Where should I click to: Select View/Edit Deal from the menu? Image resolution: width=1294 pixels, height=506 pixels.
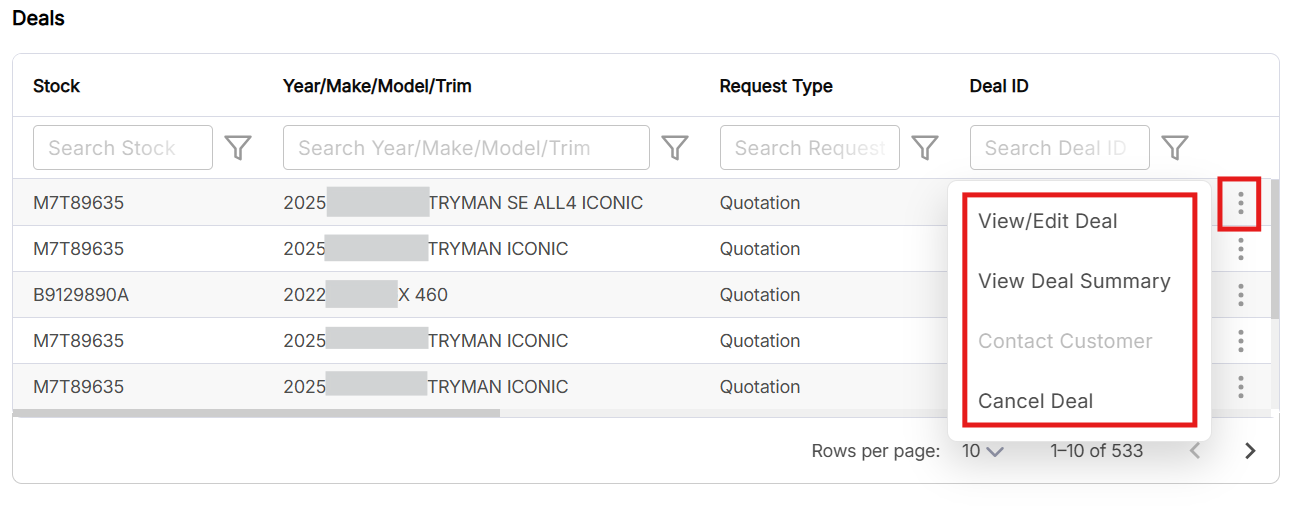(1047, 221)
